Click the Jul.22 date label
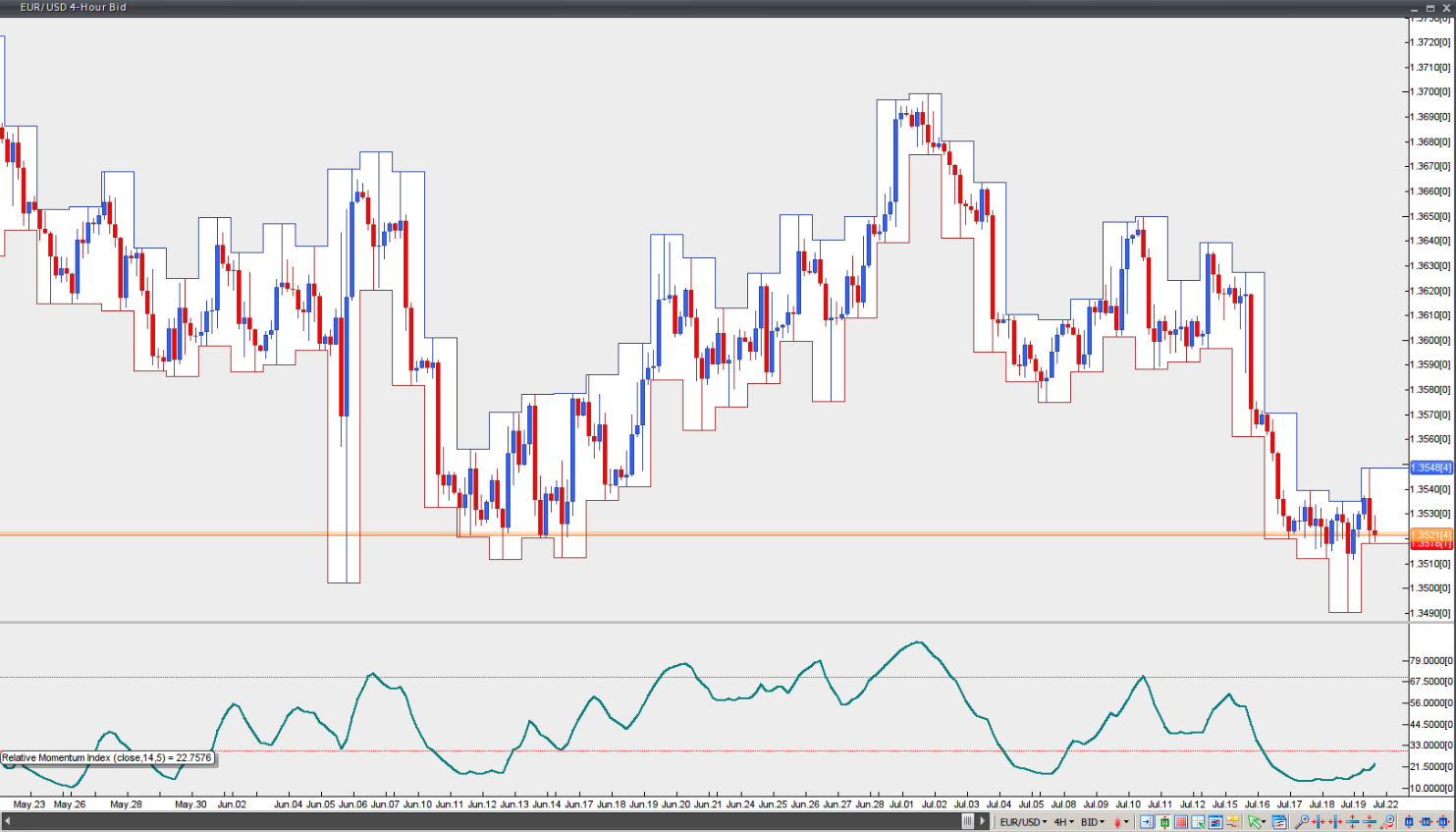Image resolution: width=1456 pixels, height=832 pixels. point(1385,804)
